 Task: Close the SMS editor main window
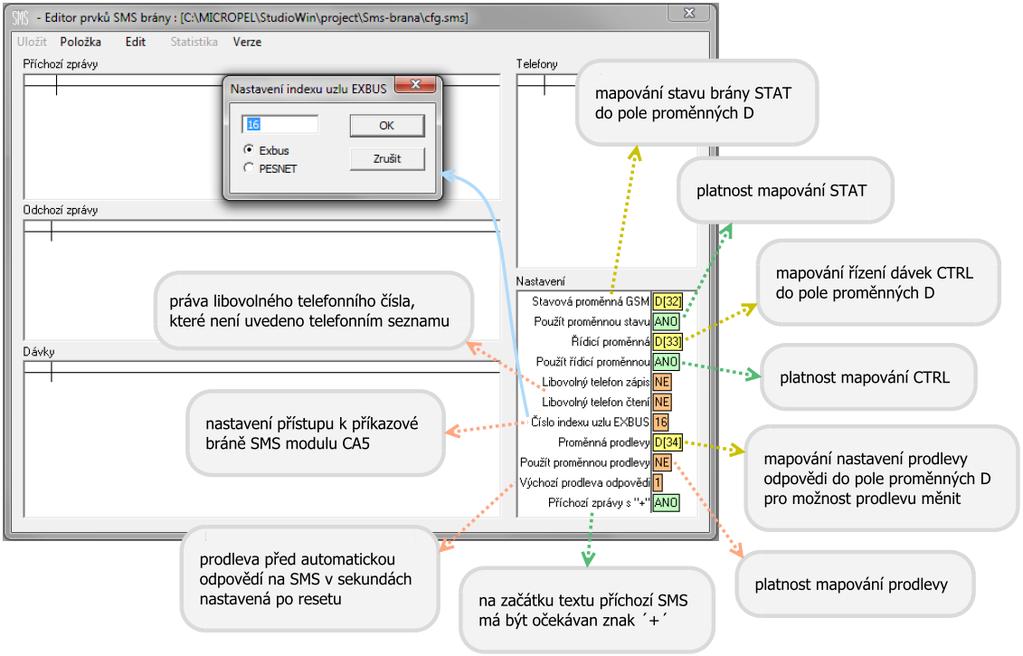[689, 13]
